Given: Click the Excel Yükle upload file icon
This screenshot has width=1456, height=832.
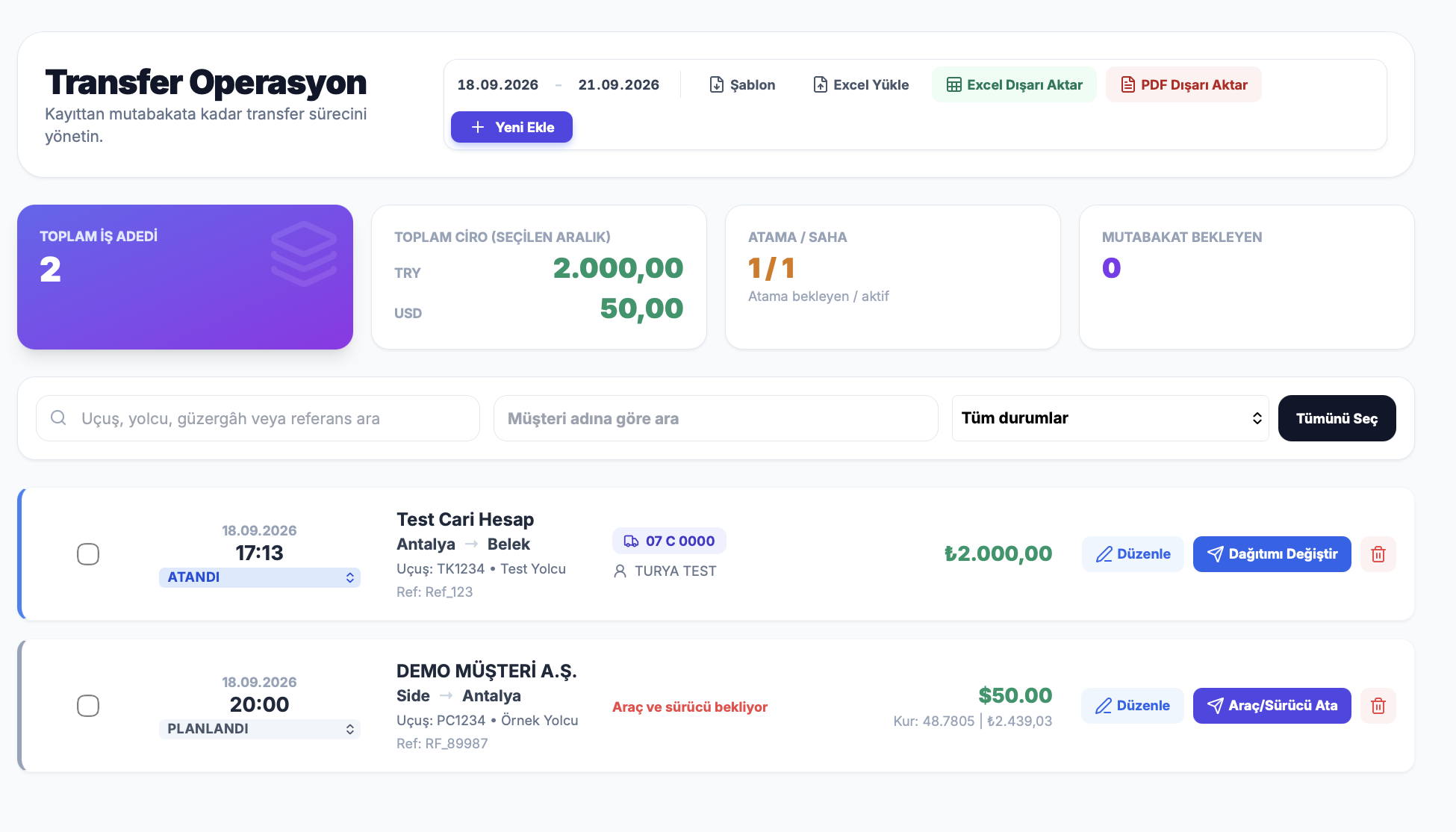Looking at the screenshot, I should [x=820, y=84].
